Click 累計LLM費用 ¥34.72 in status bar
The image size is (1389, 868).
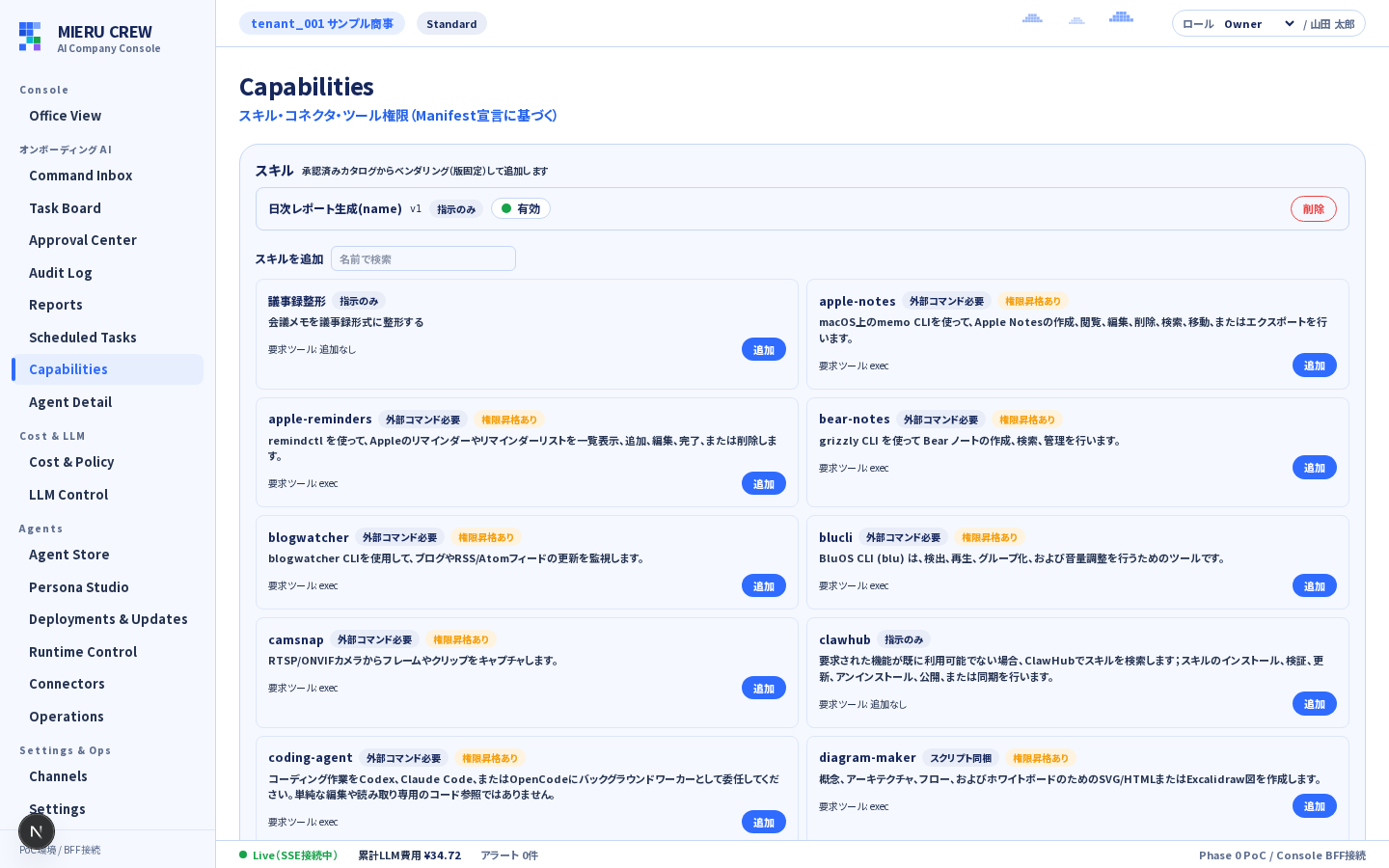[x=410, y=855]
